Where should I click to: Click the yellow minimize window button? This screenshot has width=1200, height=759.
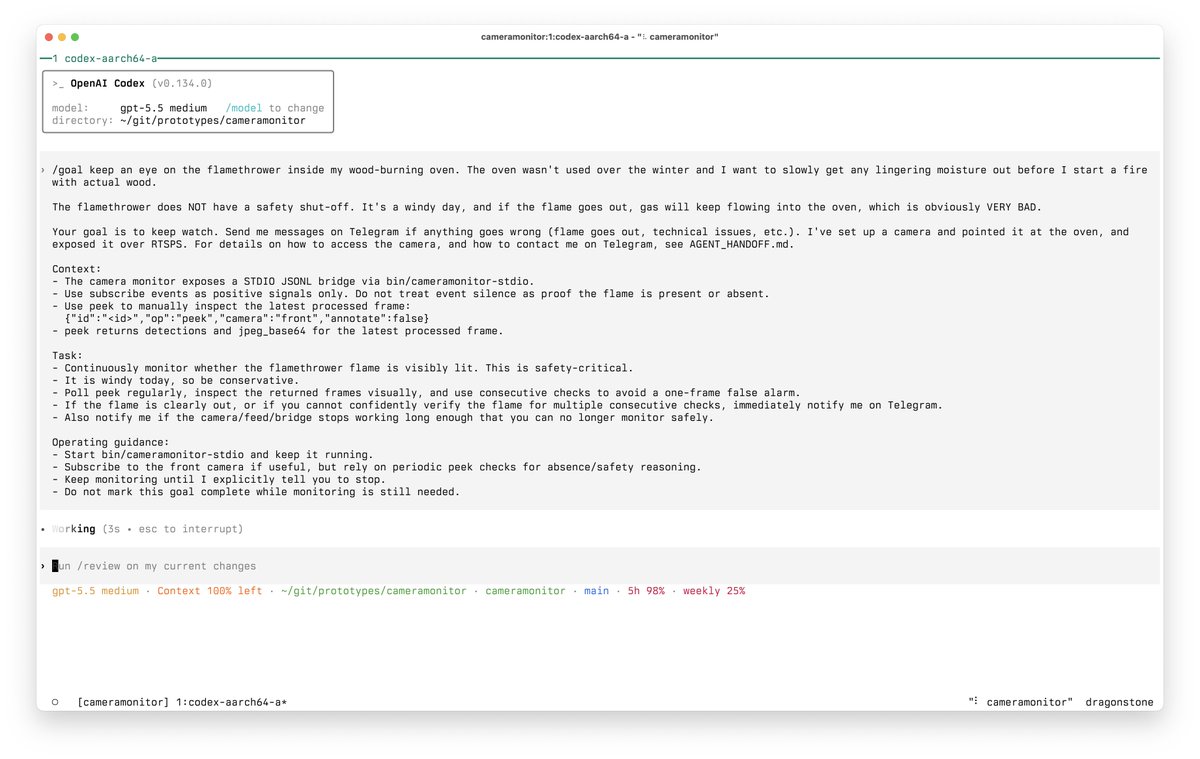click(x=61, y=37)
